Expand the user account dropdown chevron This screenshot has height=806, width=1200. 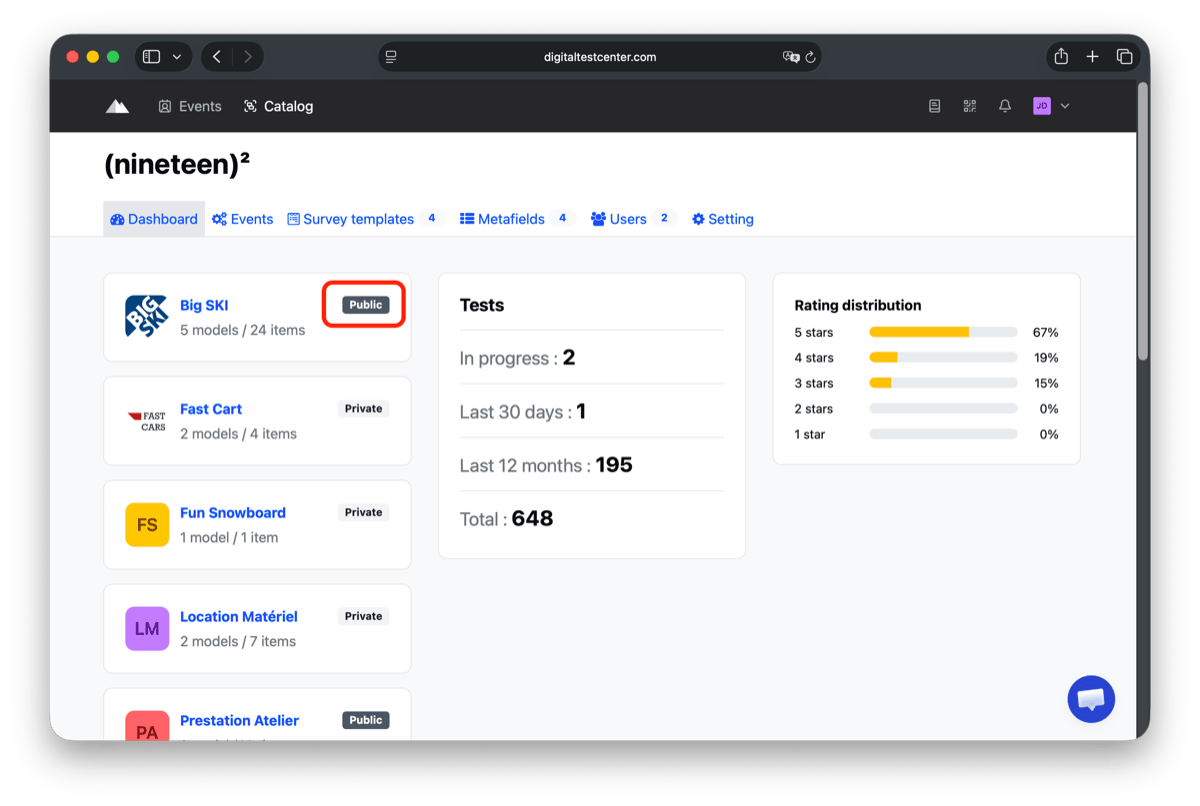click(x=1065, y=106)
